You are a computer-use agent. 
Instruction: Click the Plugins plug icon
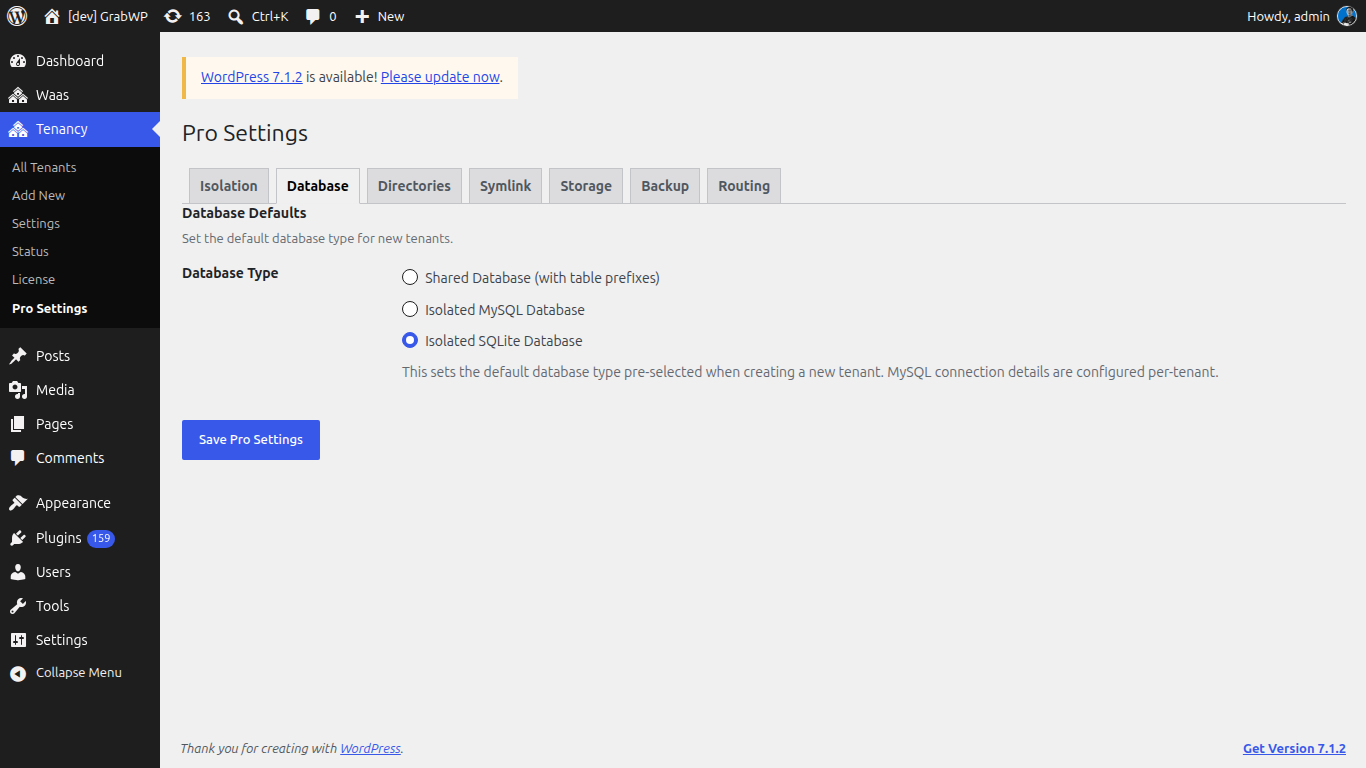[18, 538]
